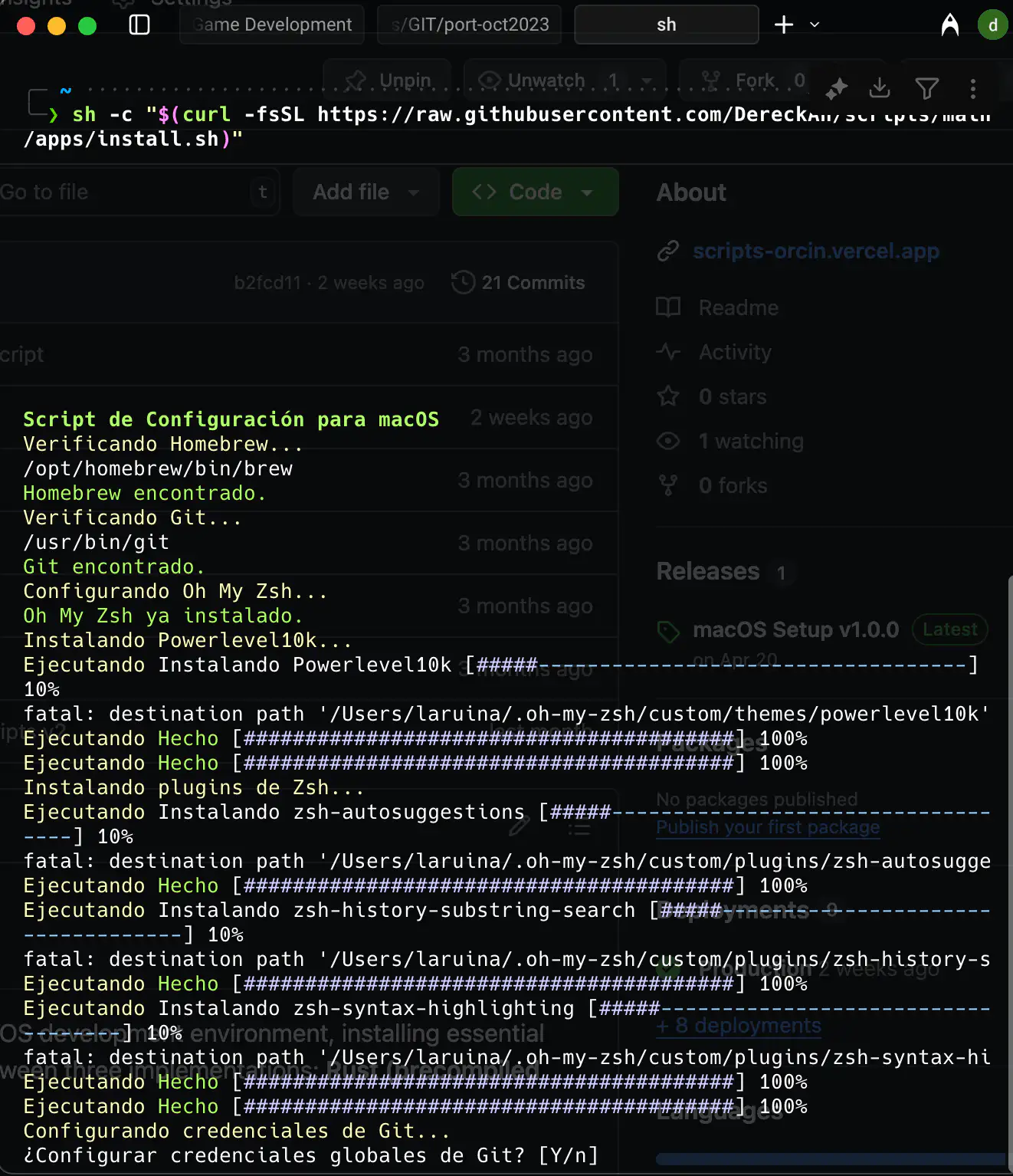Select the sh tab
The width and height of the screenshot is (1013, 1176).
pos(667,25)
